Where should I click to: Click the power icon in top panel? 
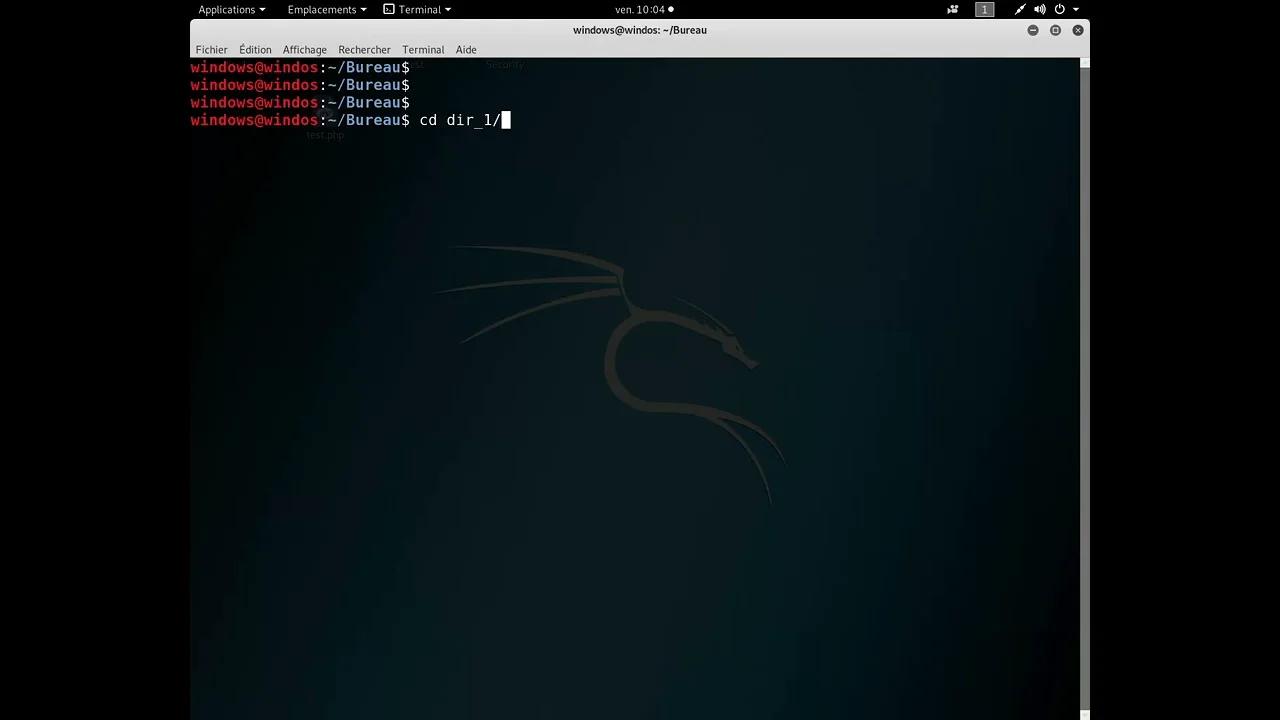(x=1059, y=9)
